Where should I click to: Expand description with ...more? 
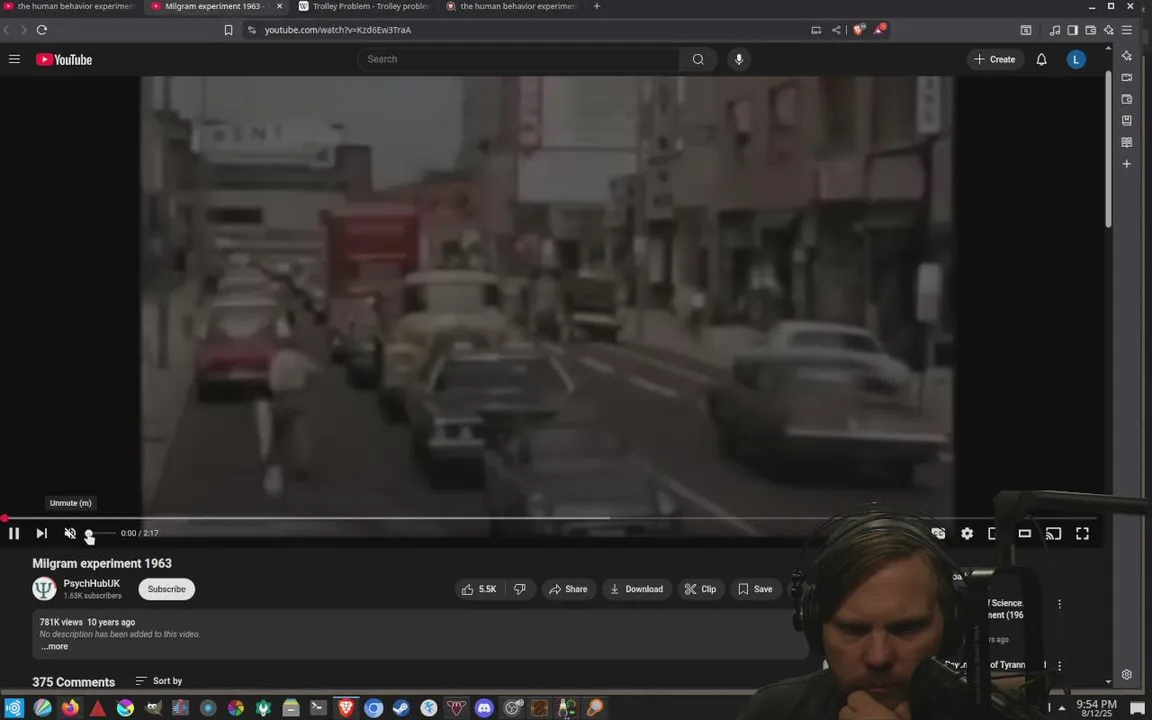pos(54,647)
